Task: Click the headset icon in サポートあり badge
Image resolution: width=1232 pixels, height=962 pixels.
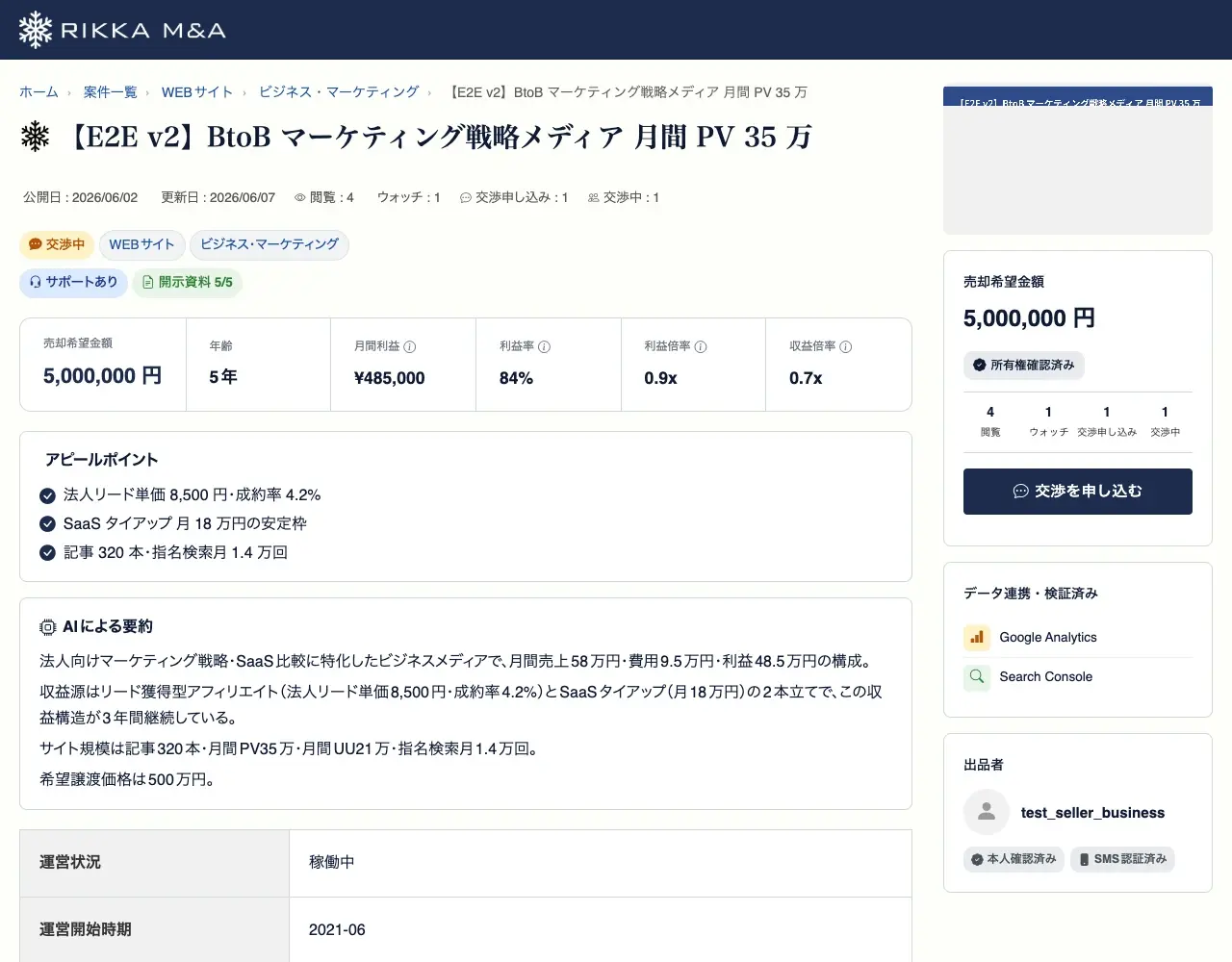Action: coord(36,282)
